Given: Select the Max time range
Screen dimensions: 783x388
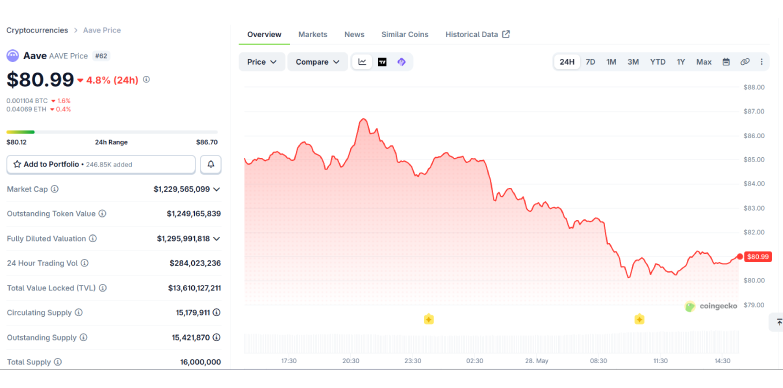Looking at the screenshot, I should (x=704, y=62).
